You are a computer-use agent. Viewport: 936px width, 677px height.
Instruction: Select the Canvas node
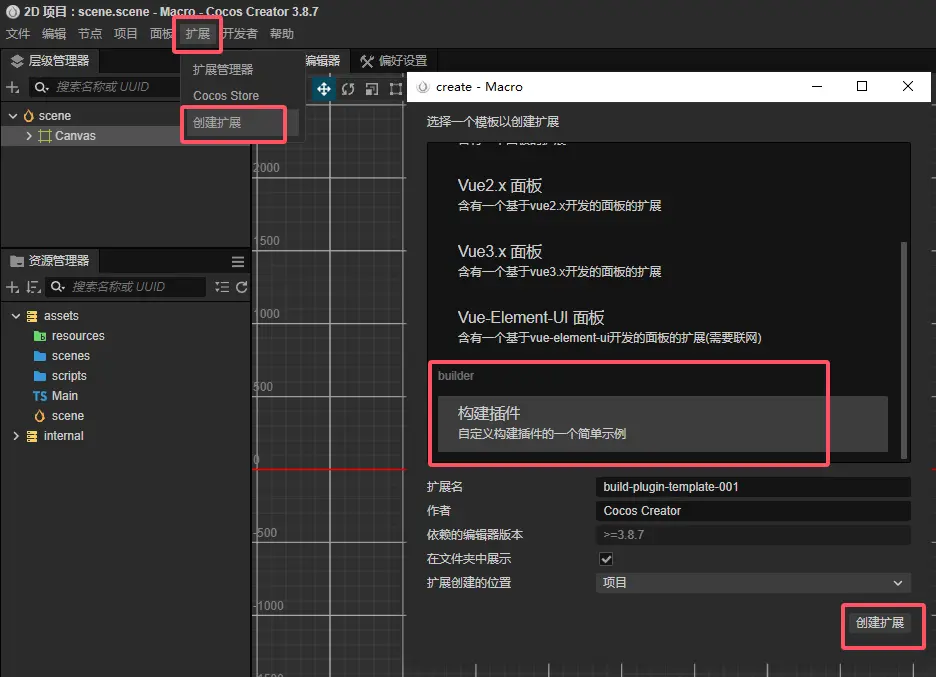[x=75, y=136]
